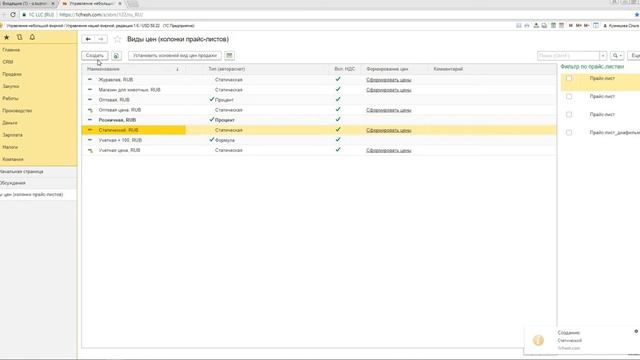Select the Оптовая, RUB row
Image resolution: width=640 pixels, height=360 pixels.
coord(319,100)
